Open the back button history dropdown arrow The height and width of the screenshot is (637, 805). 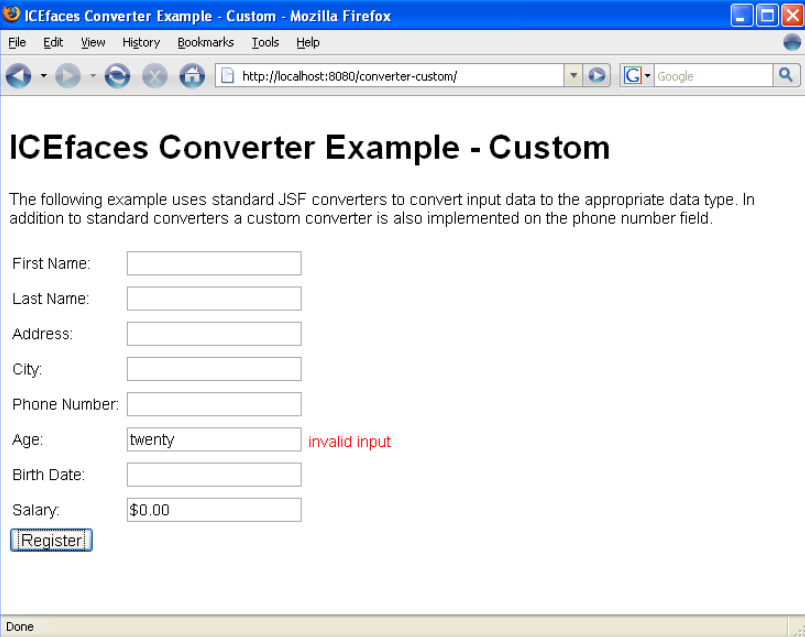44,76
